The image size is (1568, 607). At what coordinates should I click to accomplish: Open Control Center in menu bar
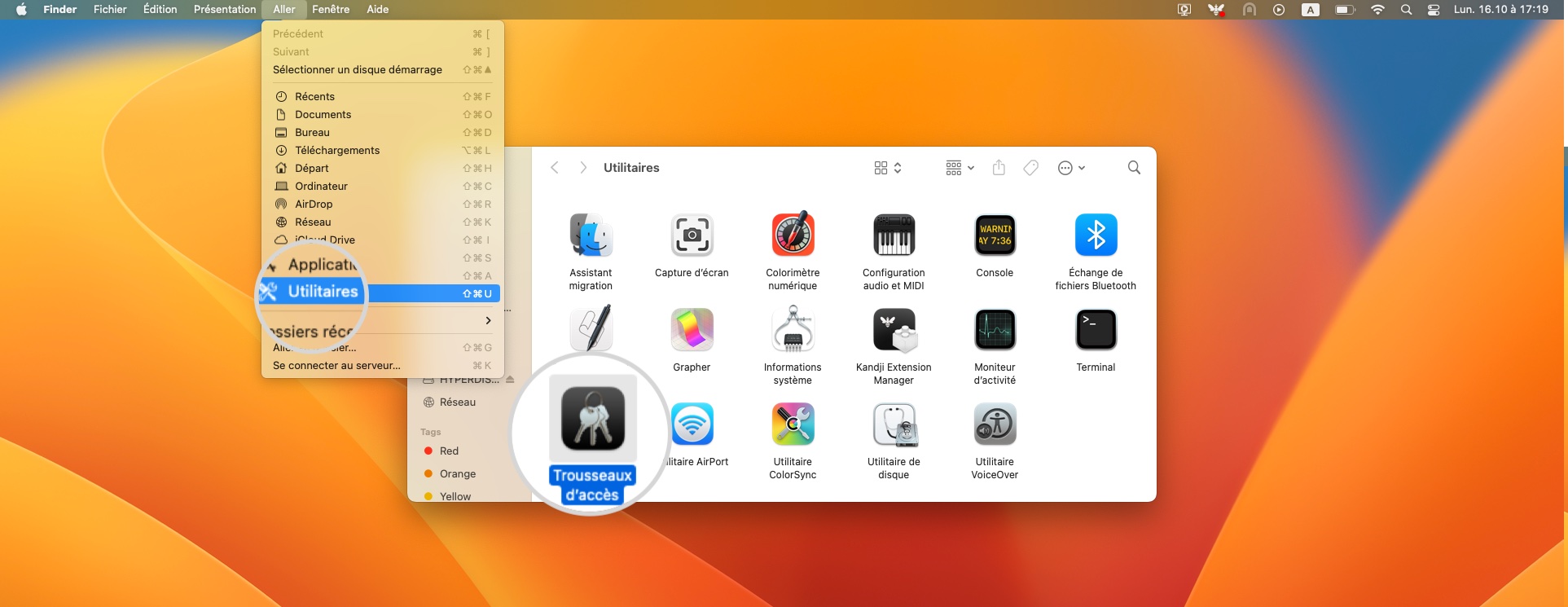1434,10
